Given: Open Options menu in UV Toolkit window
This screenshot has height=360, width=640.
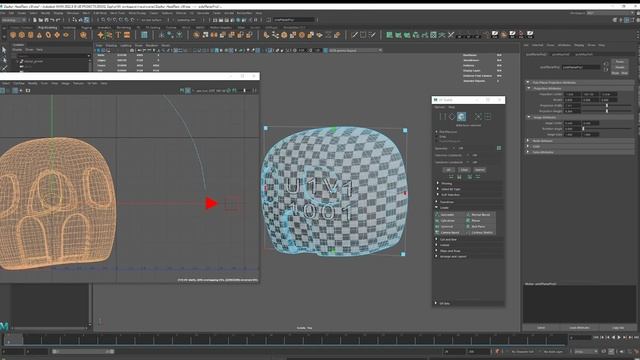Looking at the screenshot, I should point(440,107).
